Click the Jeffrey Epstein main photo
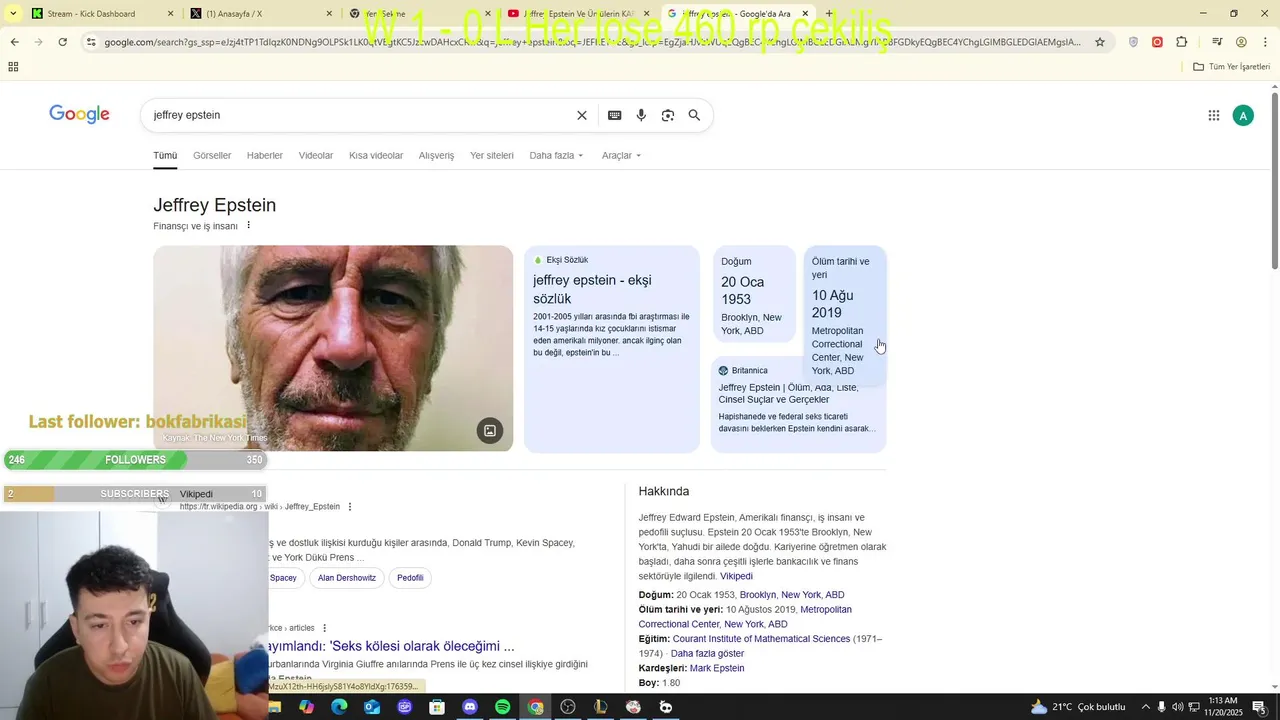Viewport: 1280px width, 720px height. [x=333, y=348]
